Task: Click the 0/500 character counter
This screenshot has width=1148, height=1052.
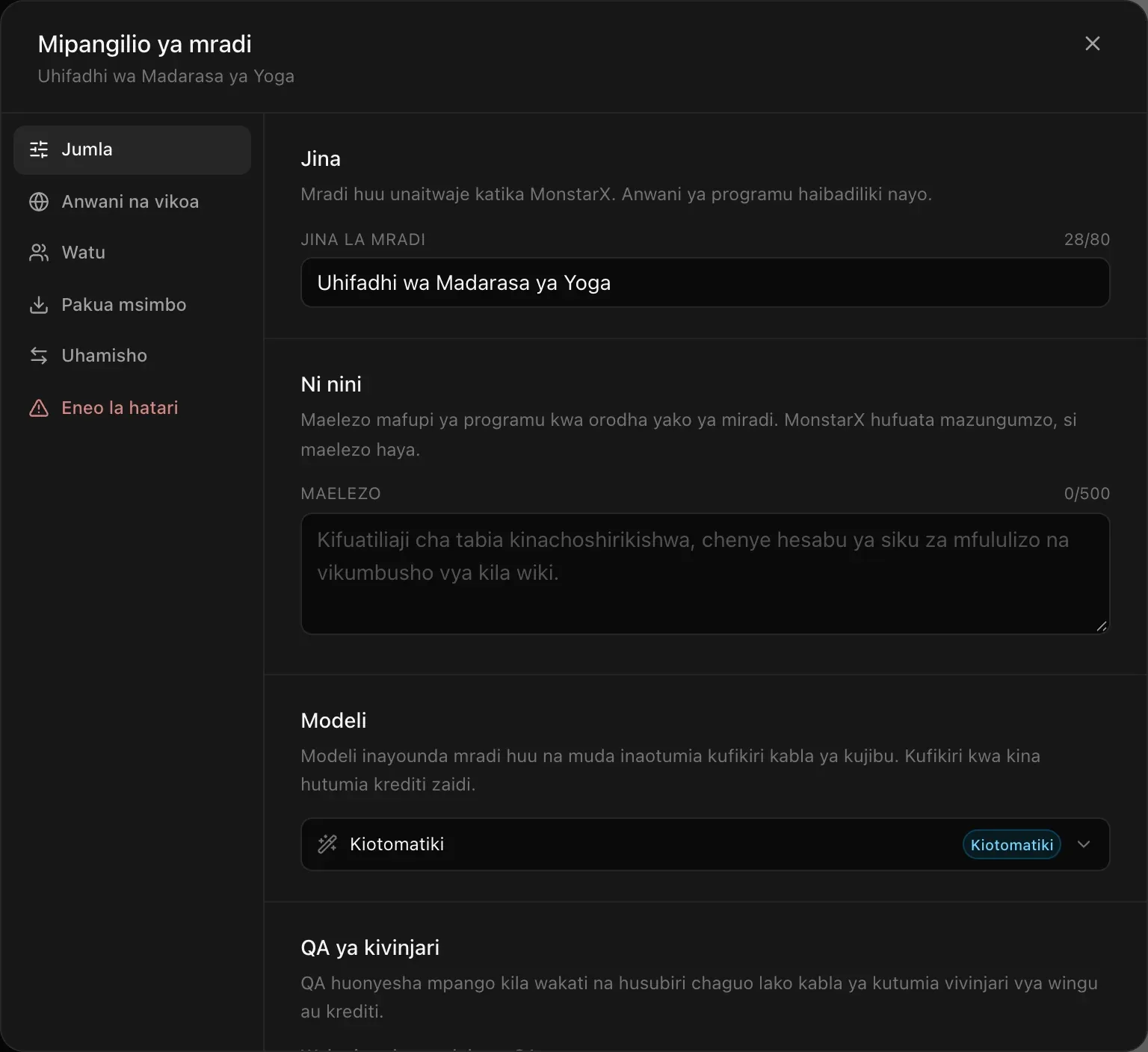Action: click(1087, 494)
